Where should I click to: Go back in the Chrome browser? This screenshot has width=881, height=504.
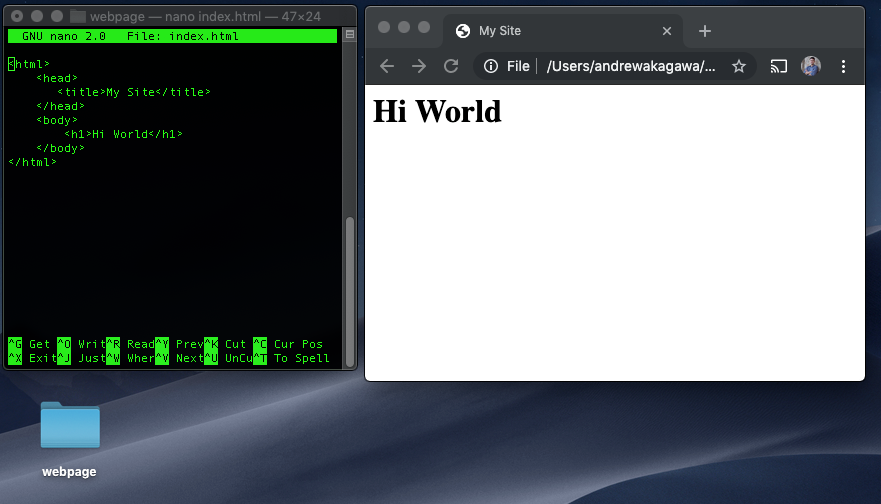[x=387, y=66]
